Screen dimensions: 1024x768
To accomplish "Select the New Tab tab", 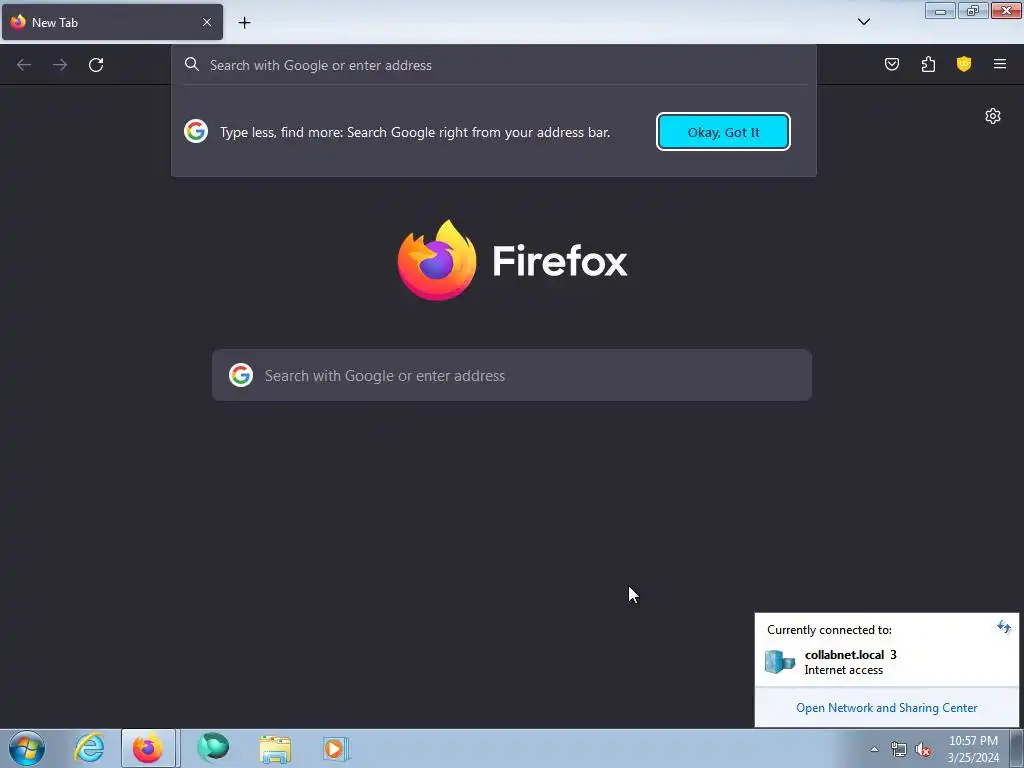I will point(112,22).
